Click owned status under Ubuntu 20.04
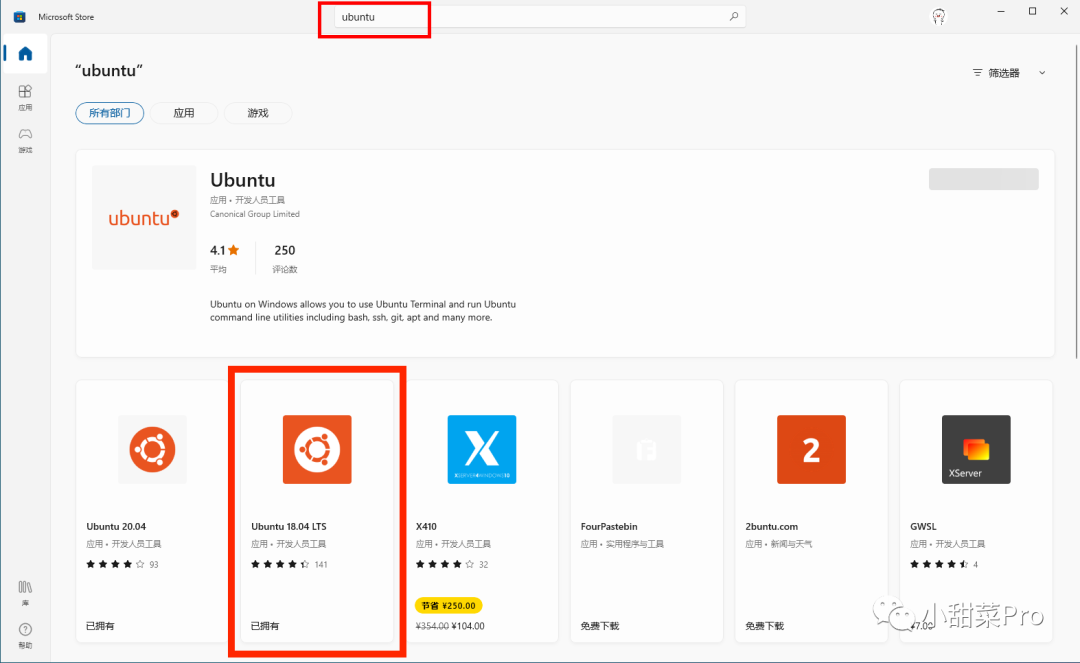 click(100, 627)
